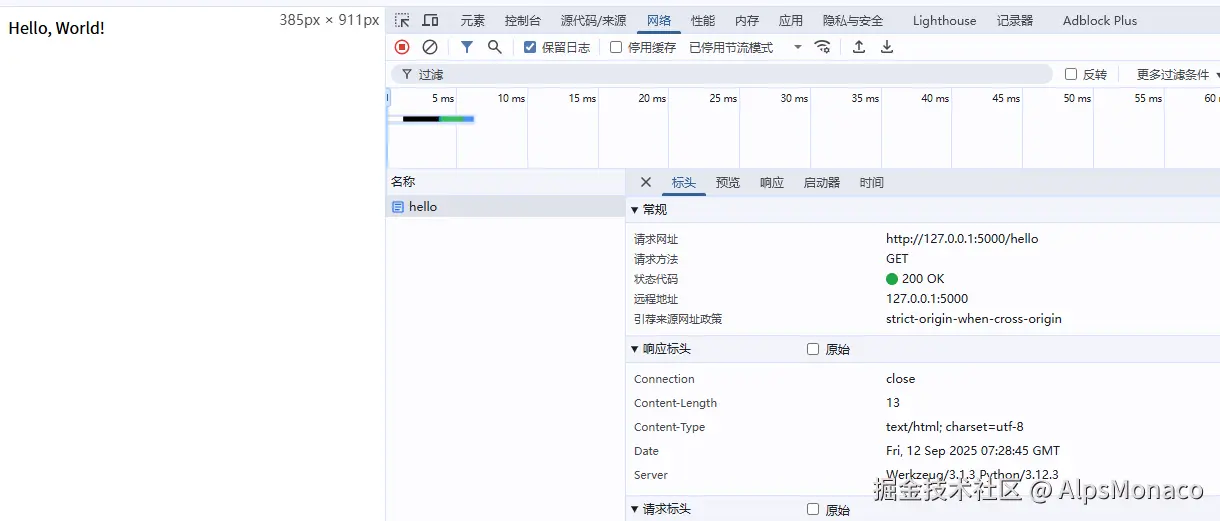Viewport: 1220px width, 521px height.
Task: Click the Content-Length value 13
Action: [893, 403]
